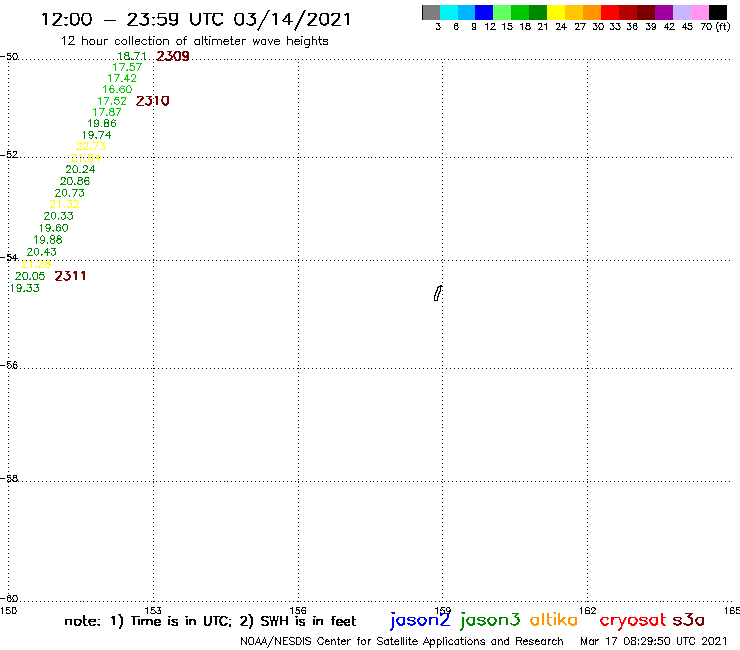
Task: Click the 20.05 wave height reading
Action: click(30, 276)
